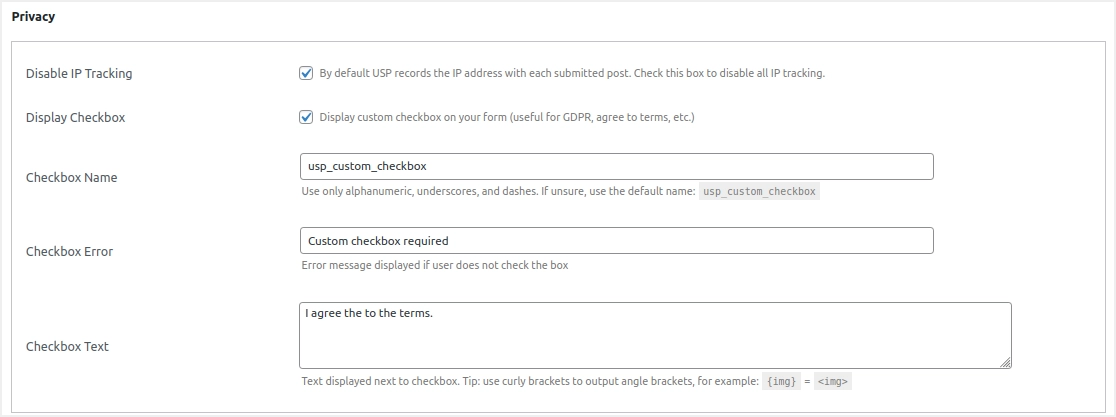Toggle the Display Checkbox option
Image resolution: width=1116 pixels, height=417 pixels.
tap(306, 117)
